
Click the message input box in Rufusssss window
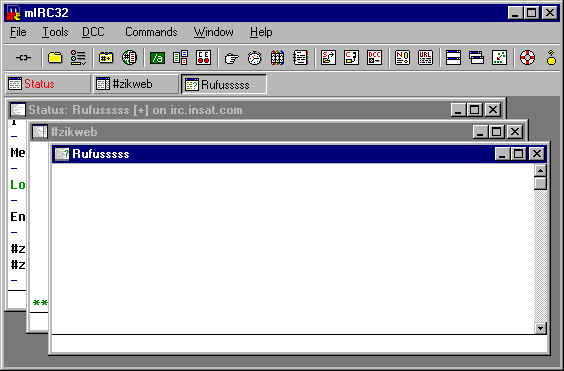[299, 344]
